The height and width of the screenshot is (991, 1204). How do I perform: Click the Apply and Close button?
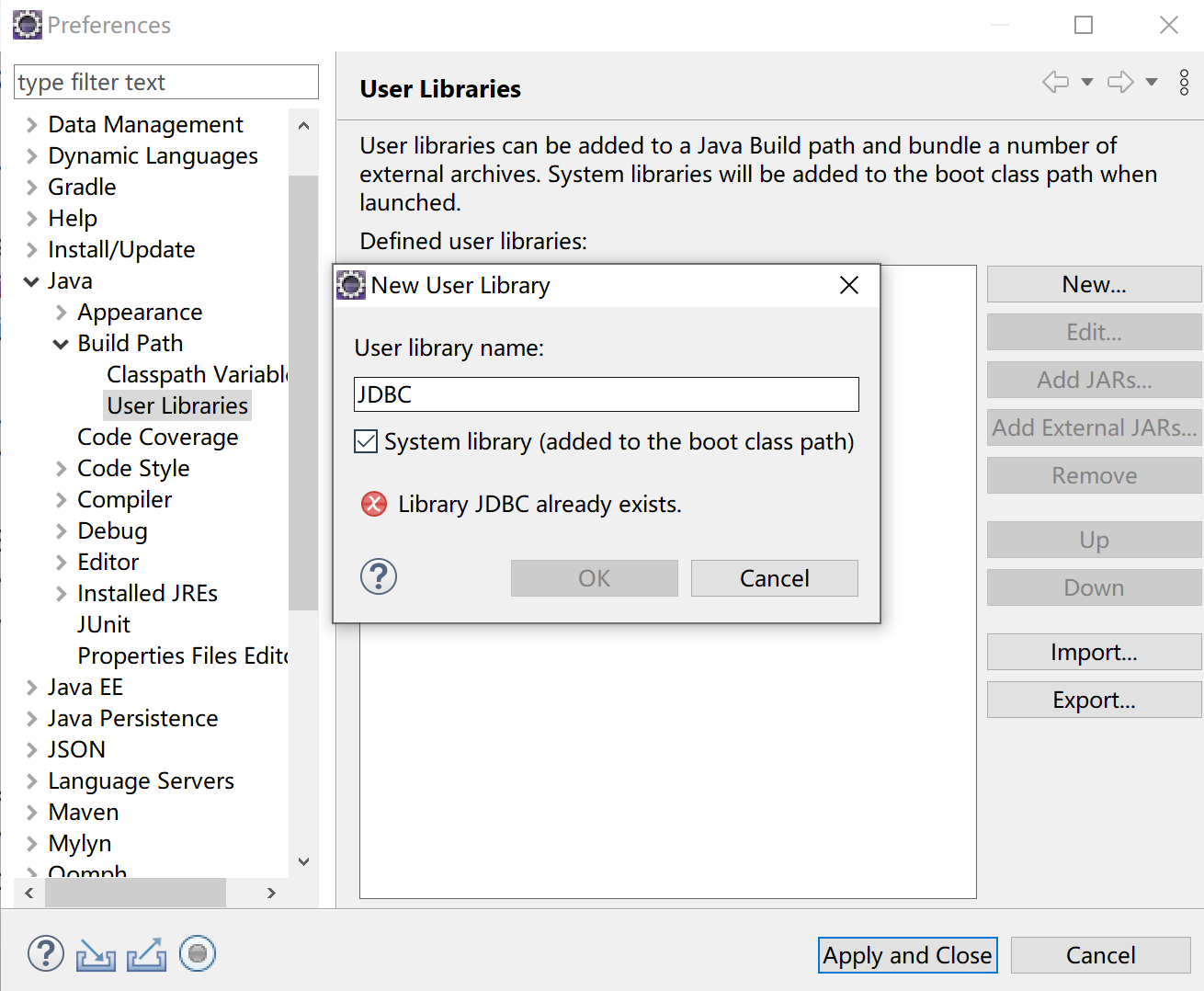click(906, 955)
